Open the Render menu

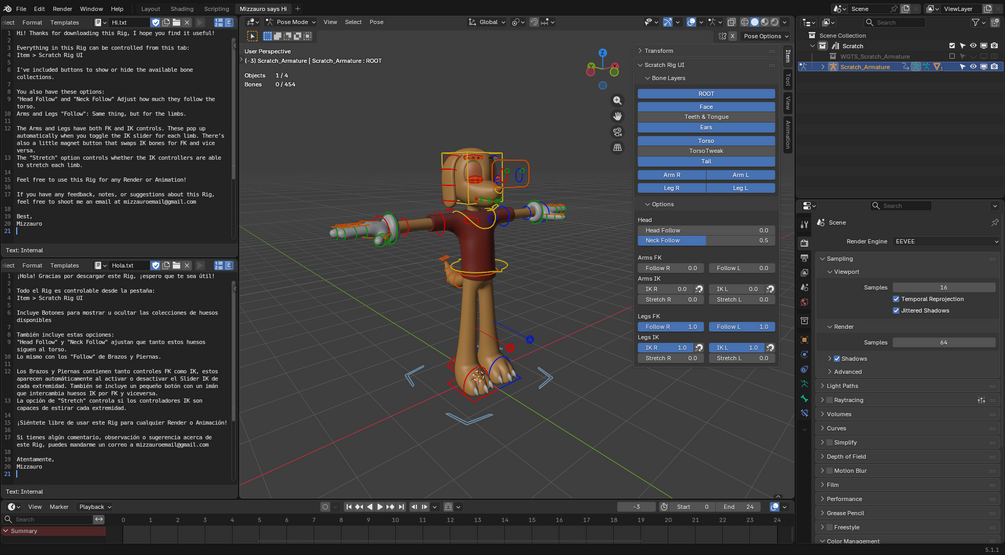(x=62, y=9)
